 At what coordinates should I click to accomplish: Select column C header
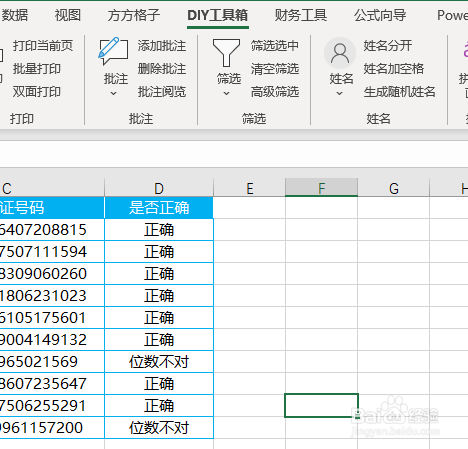click(52, 188)
